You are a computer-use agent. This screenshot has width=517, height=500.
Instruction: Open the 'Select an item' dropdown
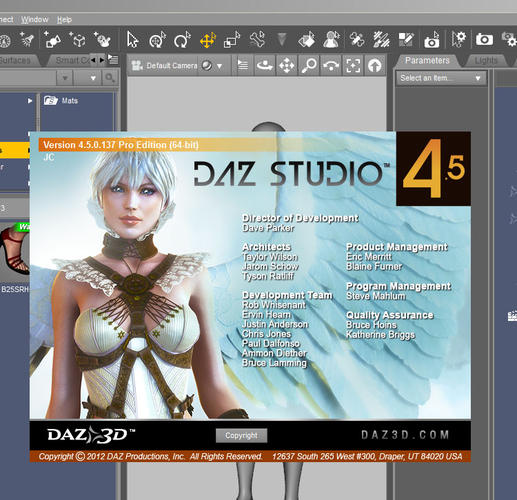tap(441, 78)
